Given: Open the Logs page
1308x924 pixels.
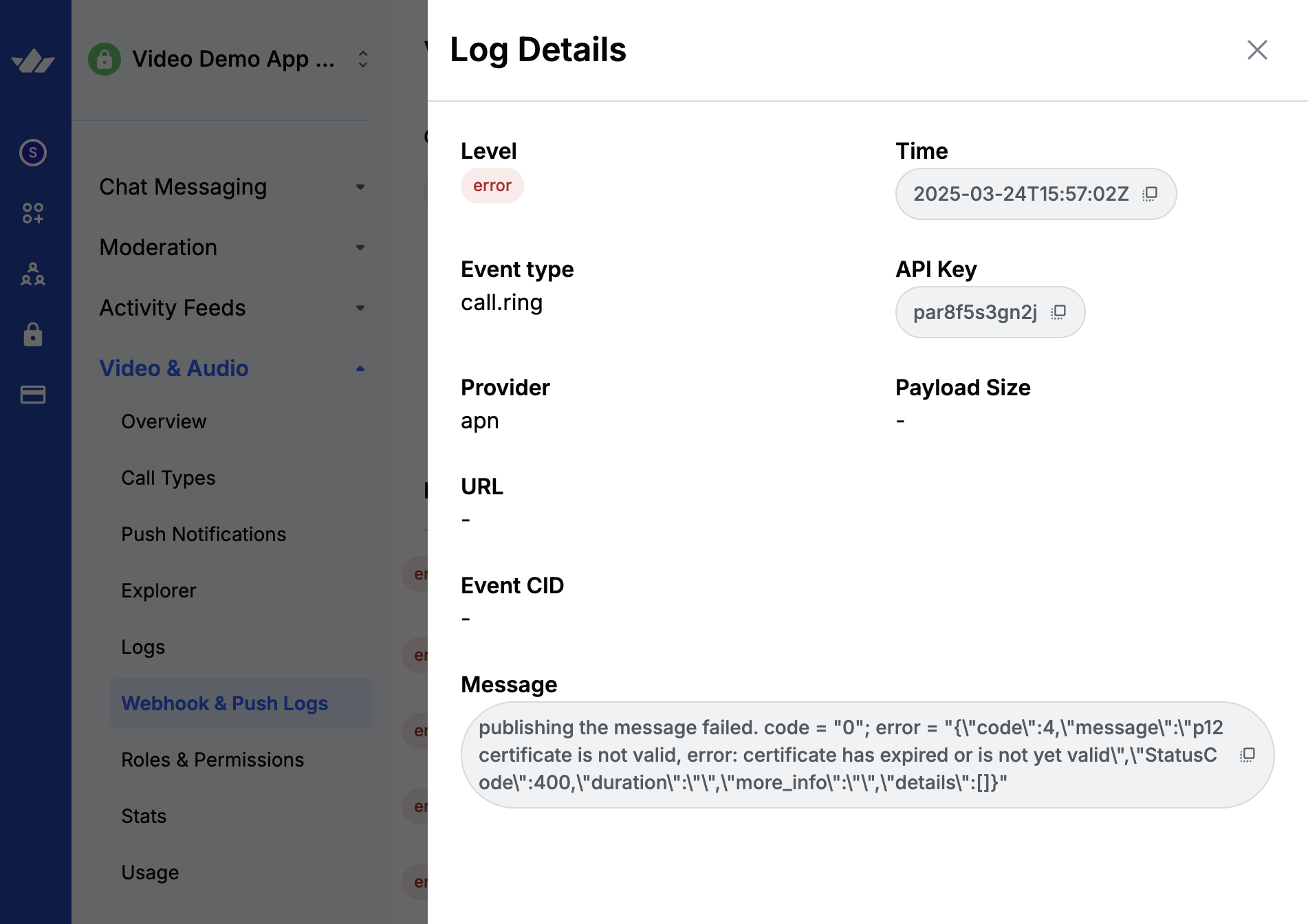Looking at the screenshot, I should (x=142, y=646).
